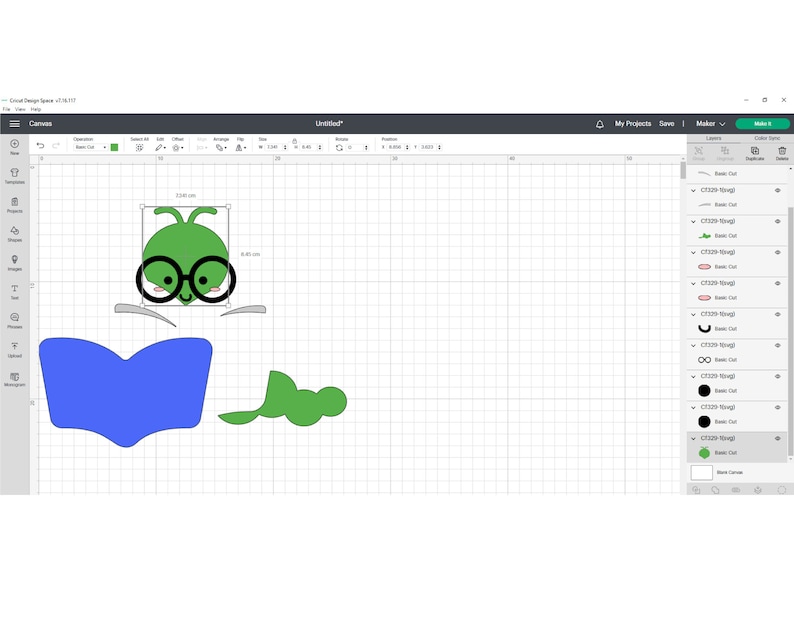Click the Slice icon at panel bottom

[x=696, y=490]
